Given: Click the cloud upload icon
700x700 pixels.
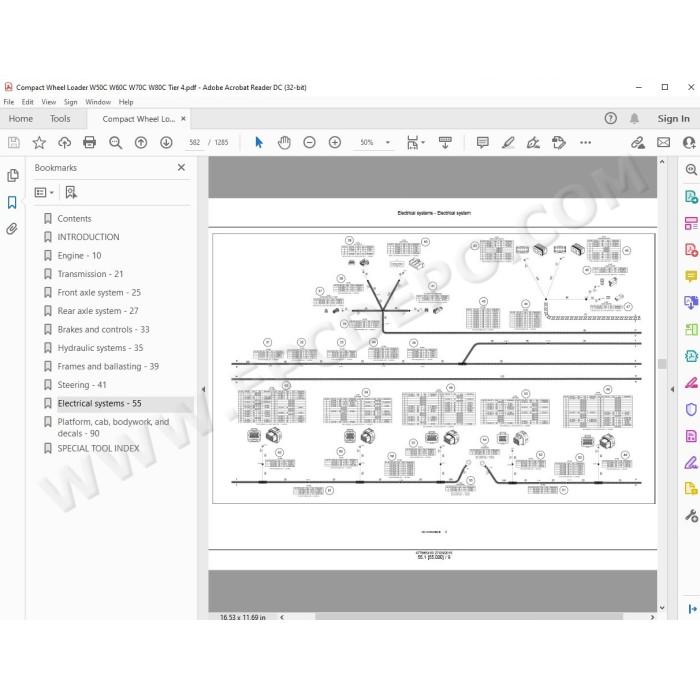Looking at the screenshot, I should coord(65,142).
